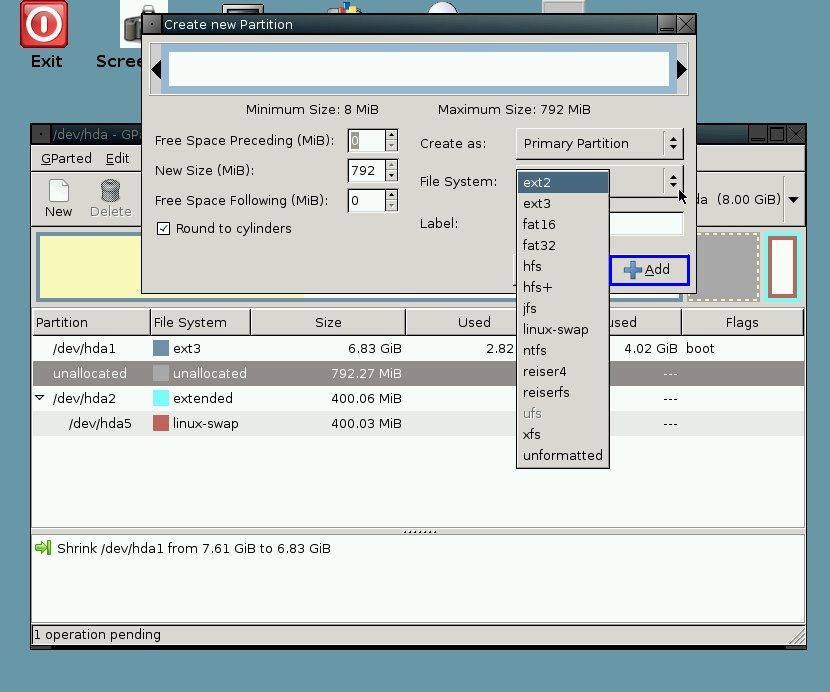Select the /dev/hda1 partition row
Screen dimensions: 830x692
pyautogui.click(x=418, y=348)
